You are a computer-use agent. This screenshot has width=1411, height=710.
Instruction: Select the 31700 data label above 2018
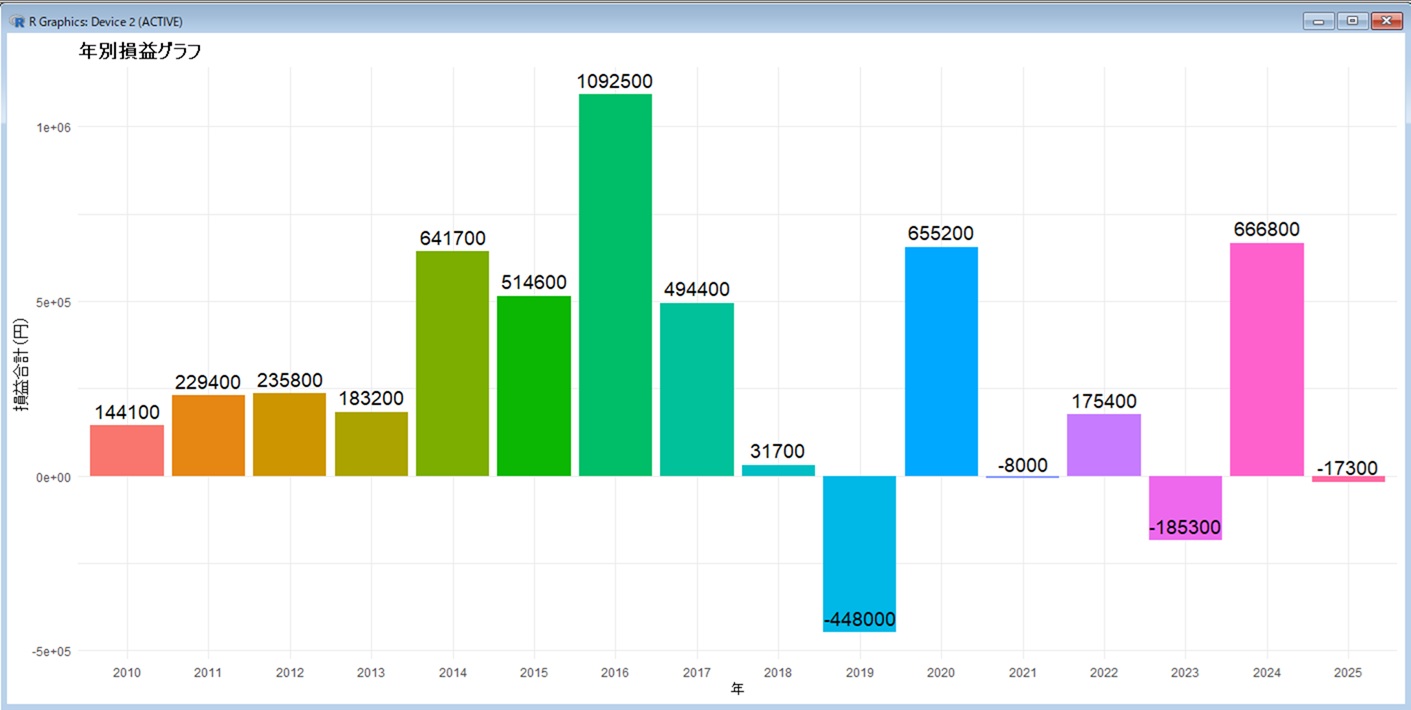778,452
